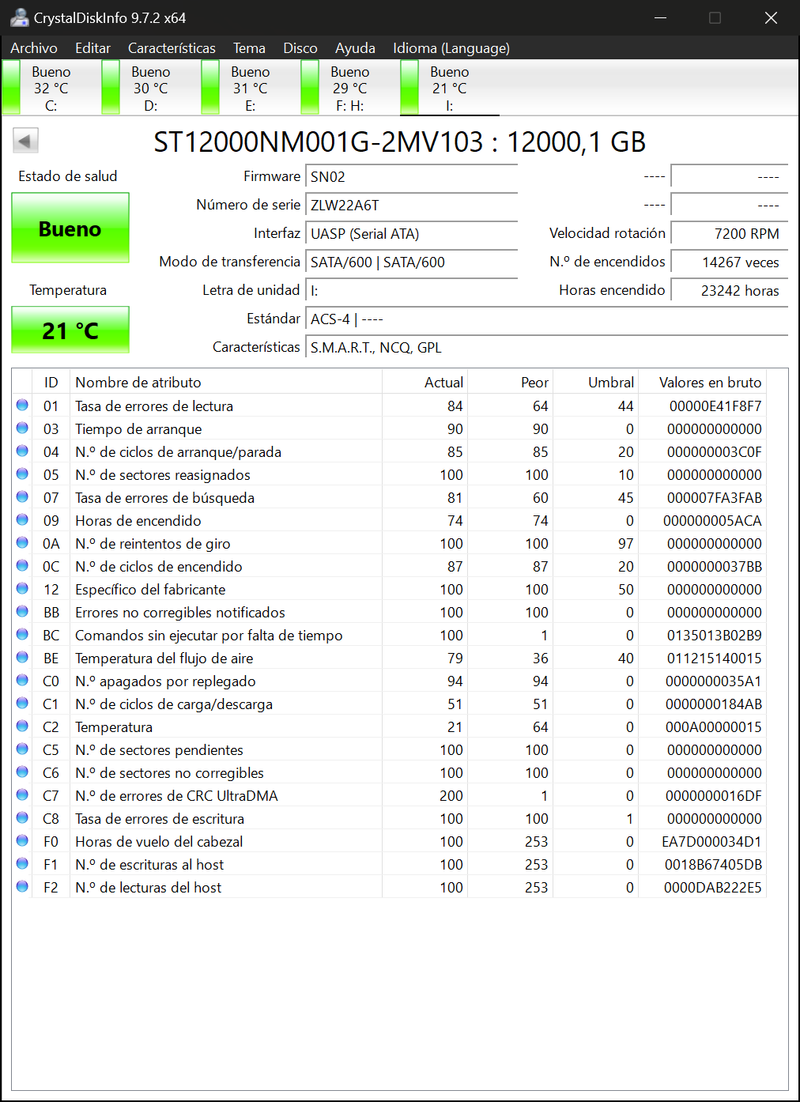Click status orb for Temperatura del flujo de aire
Viewport: 800px width, 1102px height.
(22, 657)
